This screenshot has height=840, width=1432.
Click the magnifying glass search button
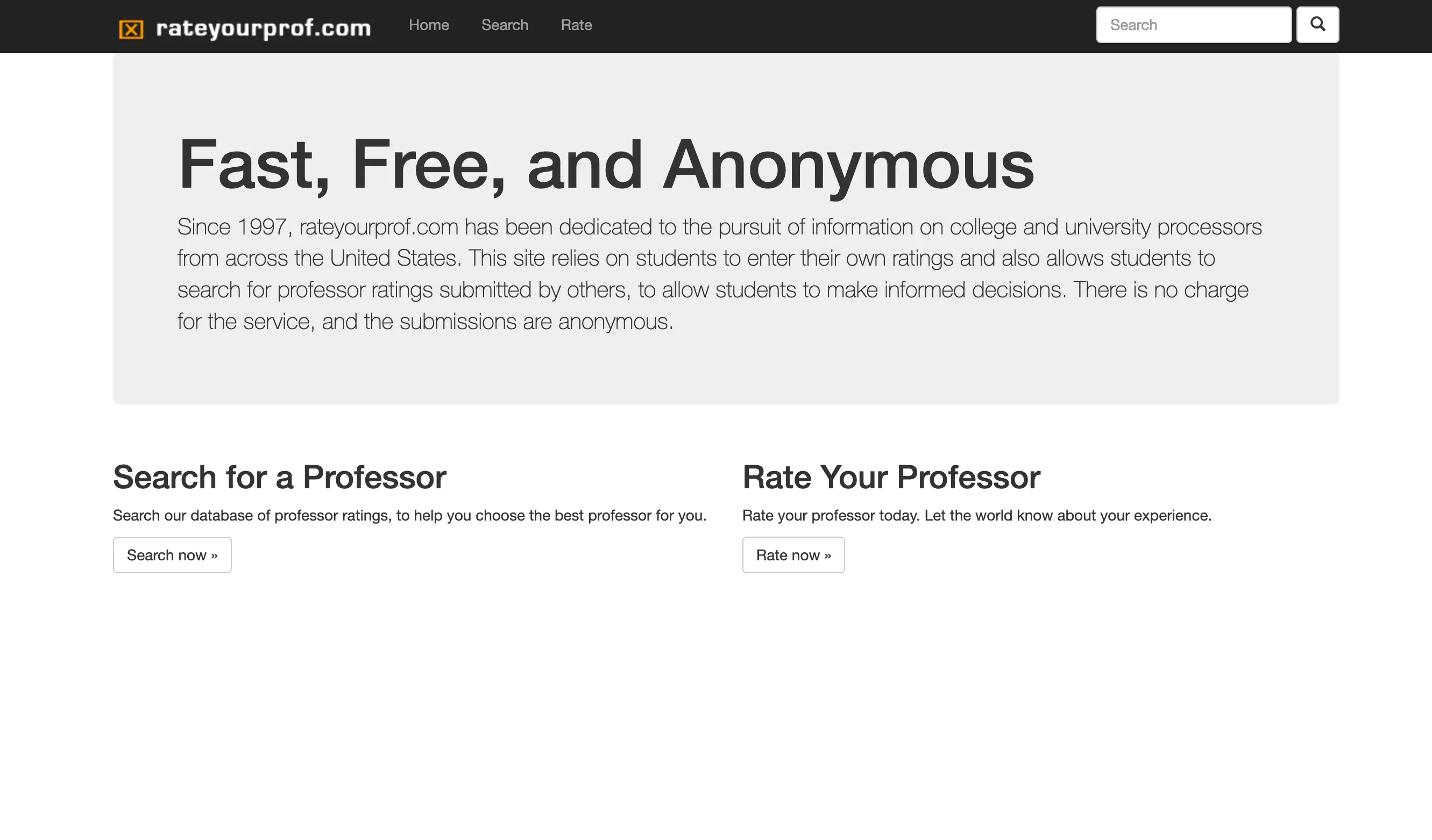(x=1317, y=24)
